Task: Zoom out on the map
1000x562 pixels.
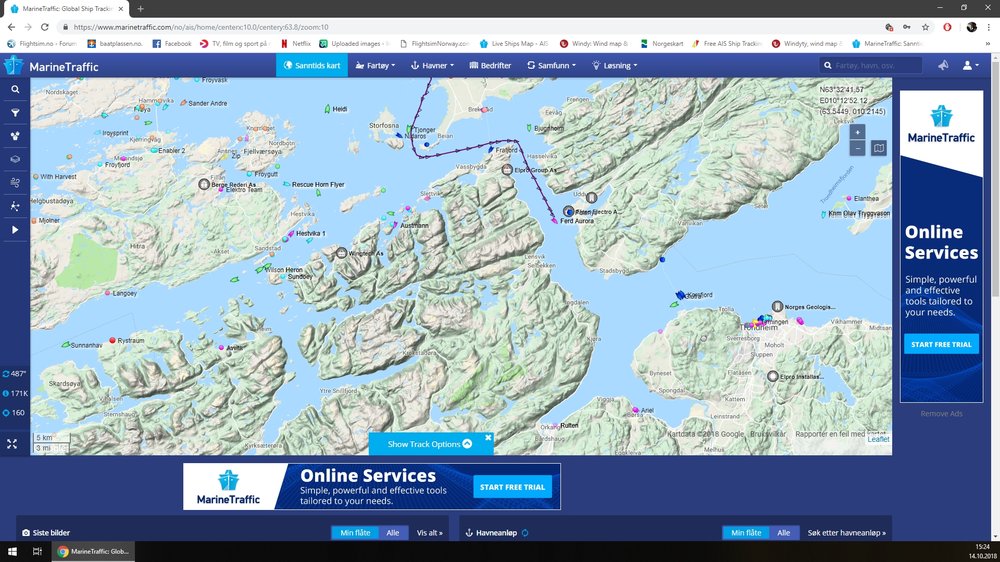Action: click(857, 149)
